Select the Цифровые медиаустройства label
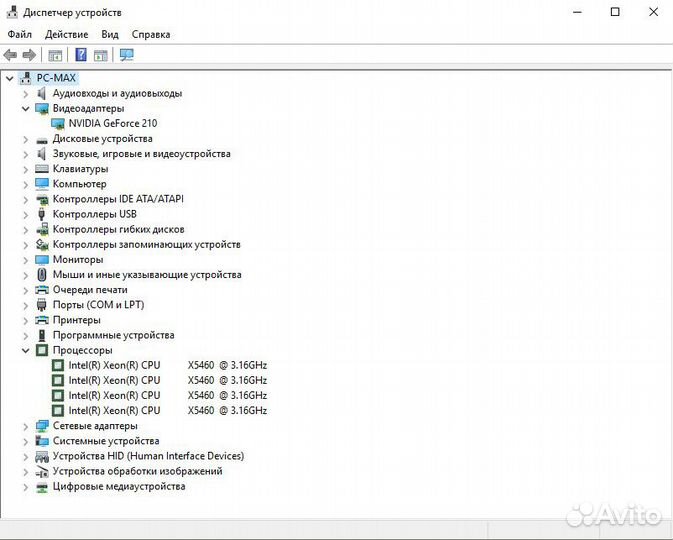 119,486
